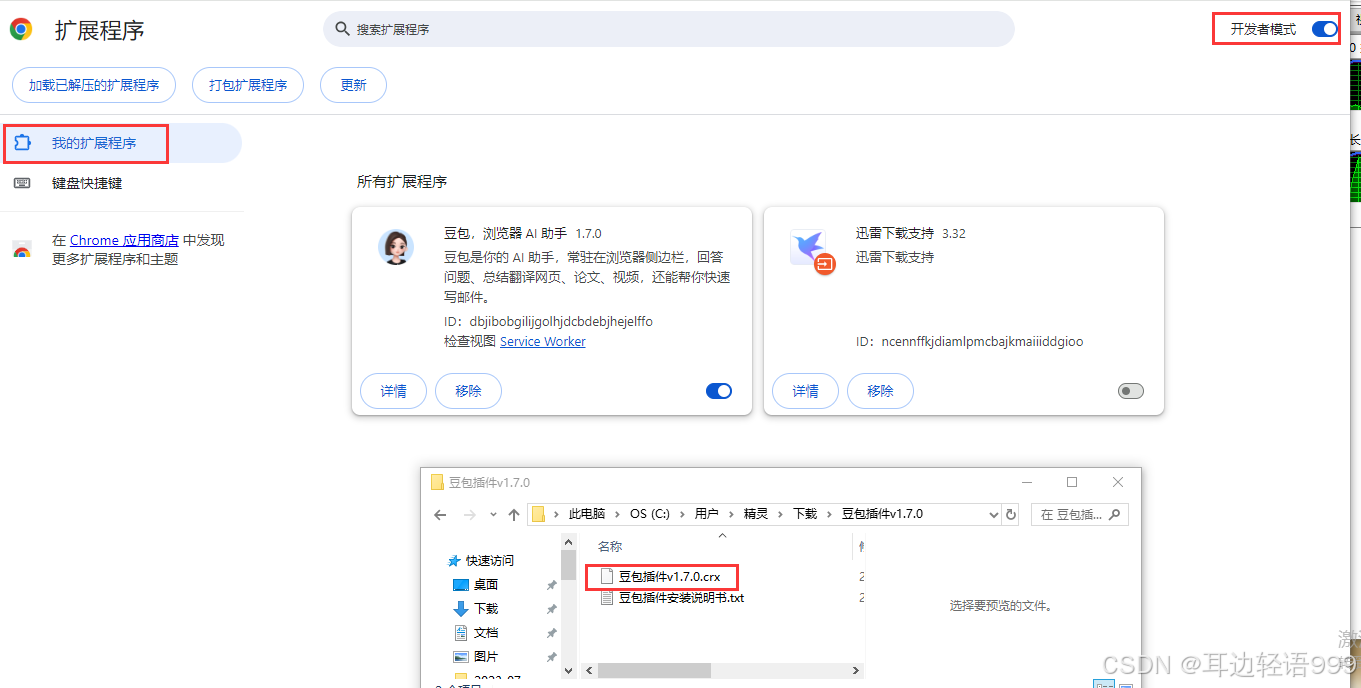This screenshot has width=1361, height=688.
Task: Click the 搜索扩展程序 search field
Action: (668, 29)
